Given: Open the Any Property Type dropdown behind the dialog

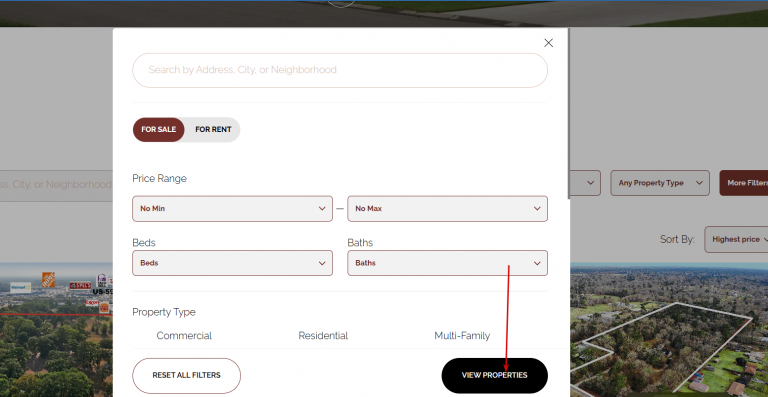Looking at the screenshot, I should (660, 183).
